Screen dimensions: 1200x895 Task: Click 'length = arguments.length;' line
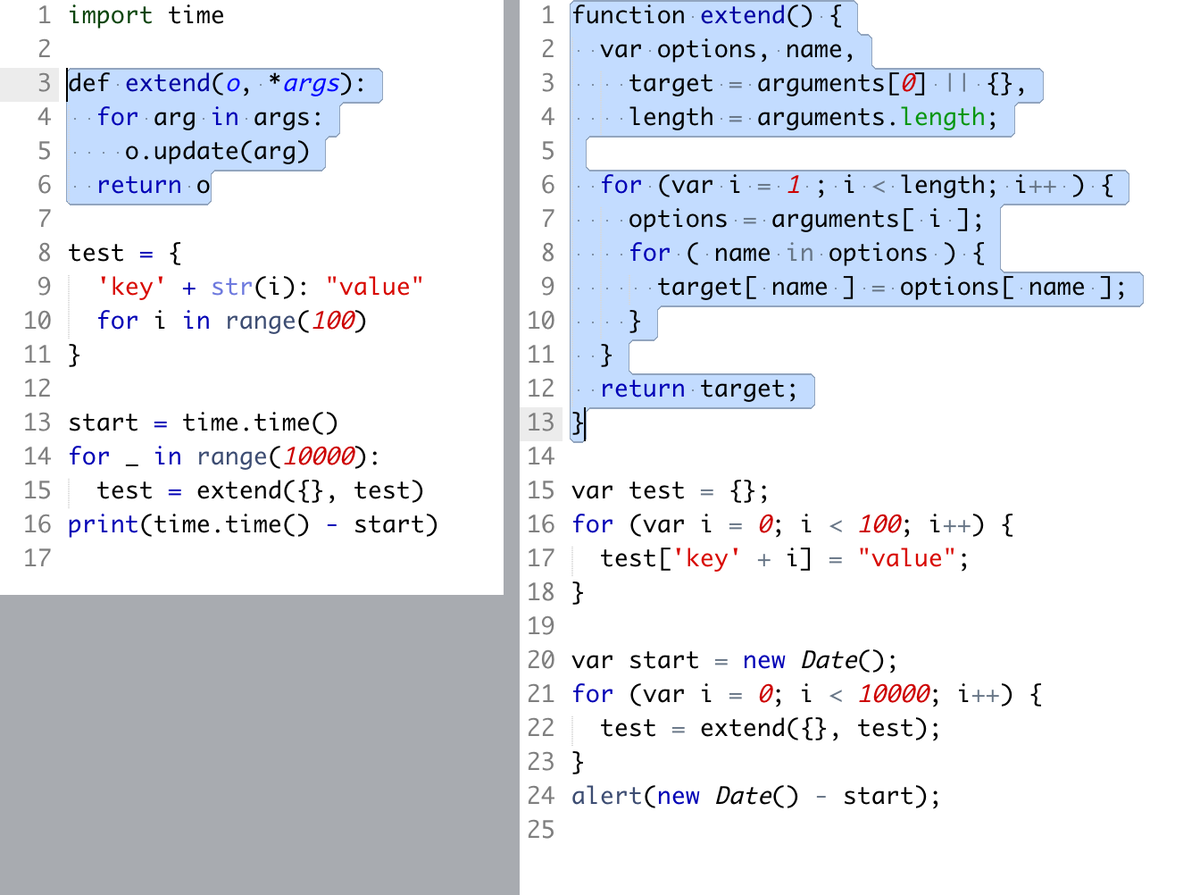pos(814,117)
